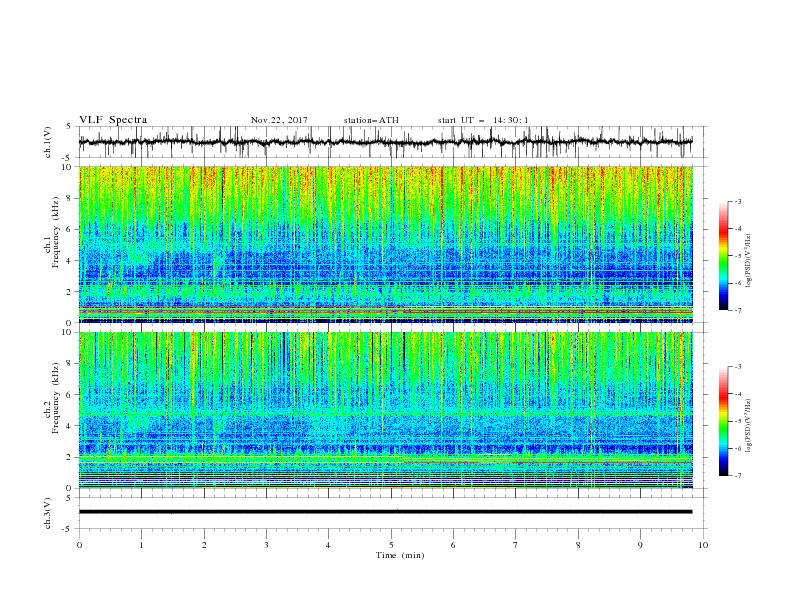Click the 'Time (min)' axis title

pyautogui.click(x=400, y=555)
